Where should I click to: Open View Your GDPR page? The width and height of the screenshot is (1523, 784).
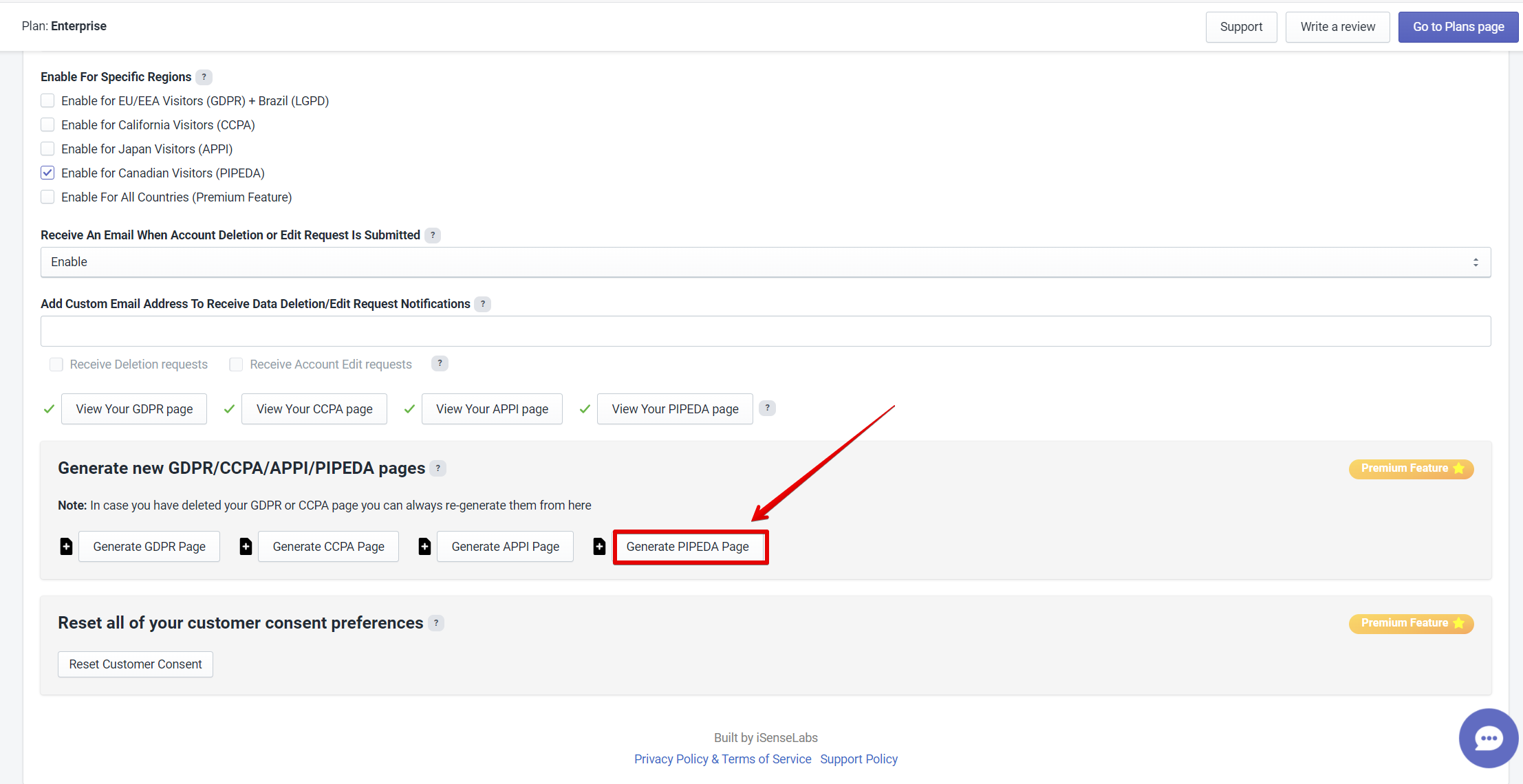point(134,409)
